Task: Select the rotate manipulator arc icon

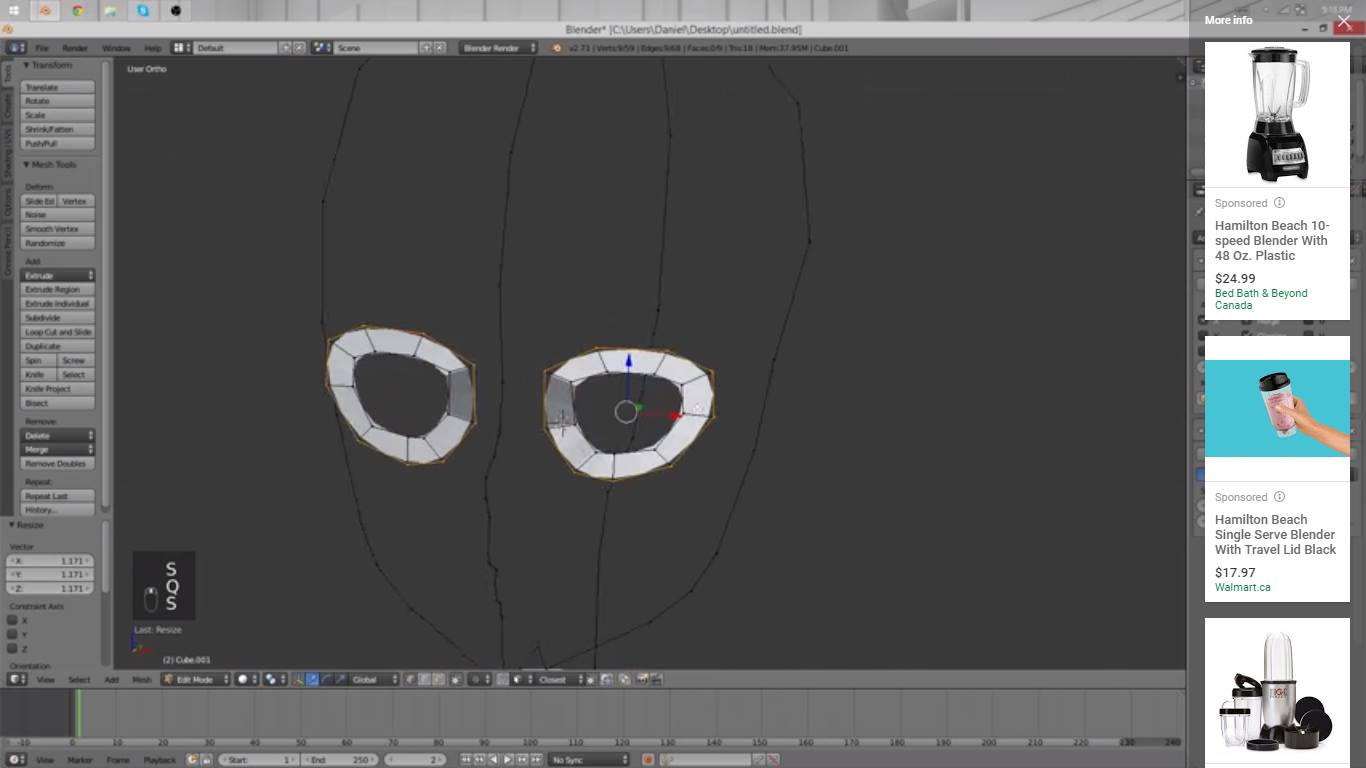Action: tap(327, 680)
